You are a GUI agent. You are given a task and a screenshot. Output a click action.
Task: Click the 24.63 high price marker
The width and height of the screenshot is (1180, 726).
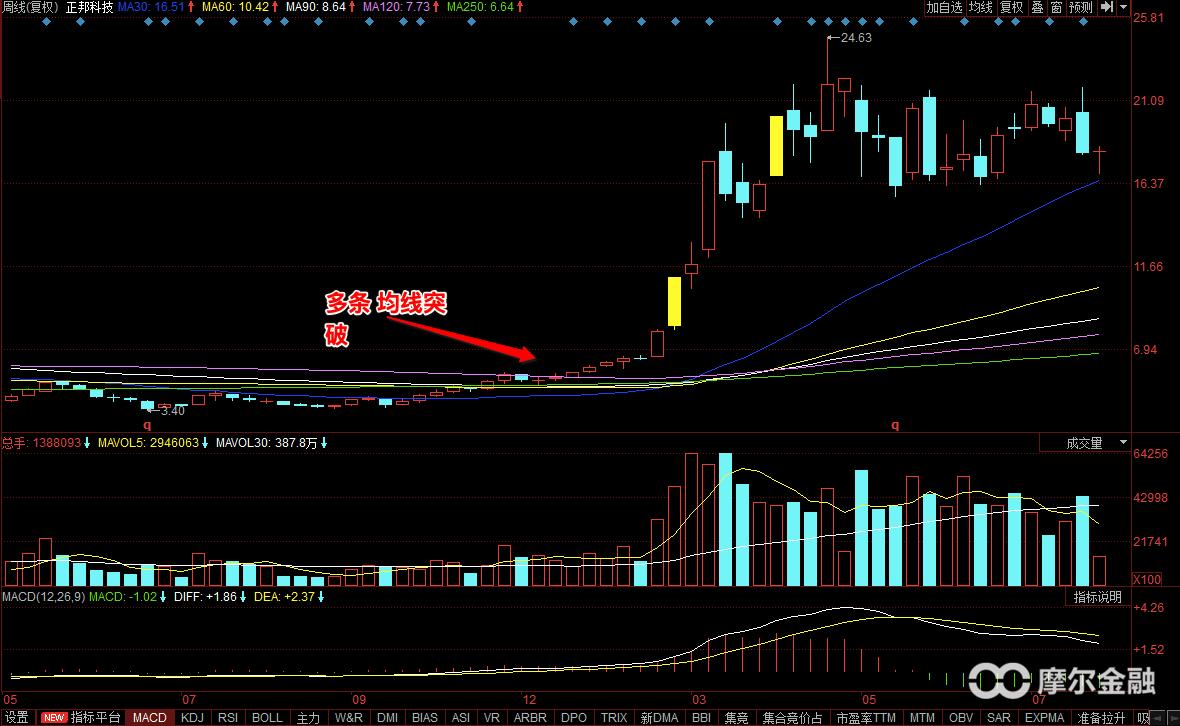tap(856, 38)
